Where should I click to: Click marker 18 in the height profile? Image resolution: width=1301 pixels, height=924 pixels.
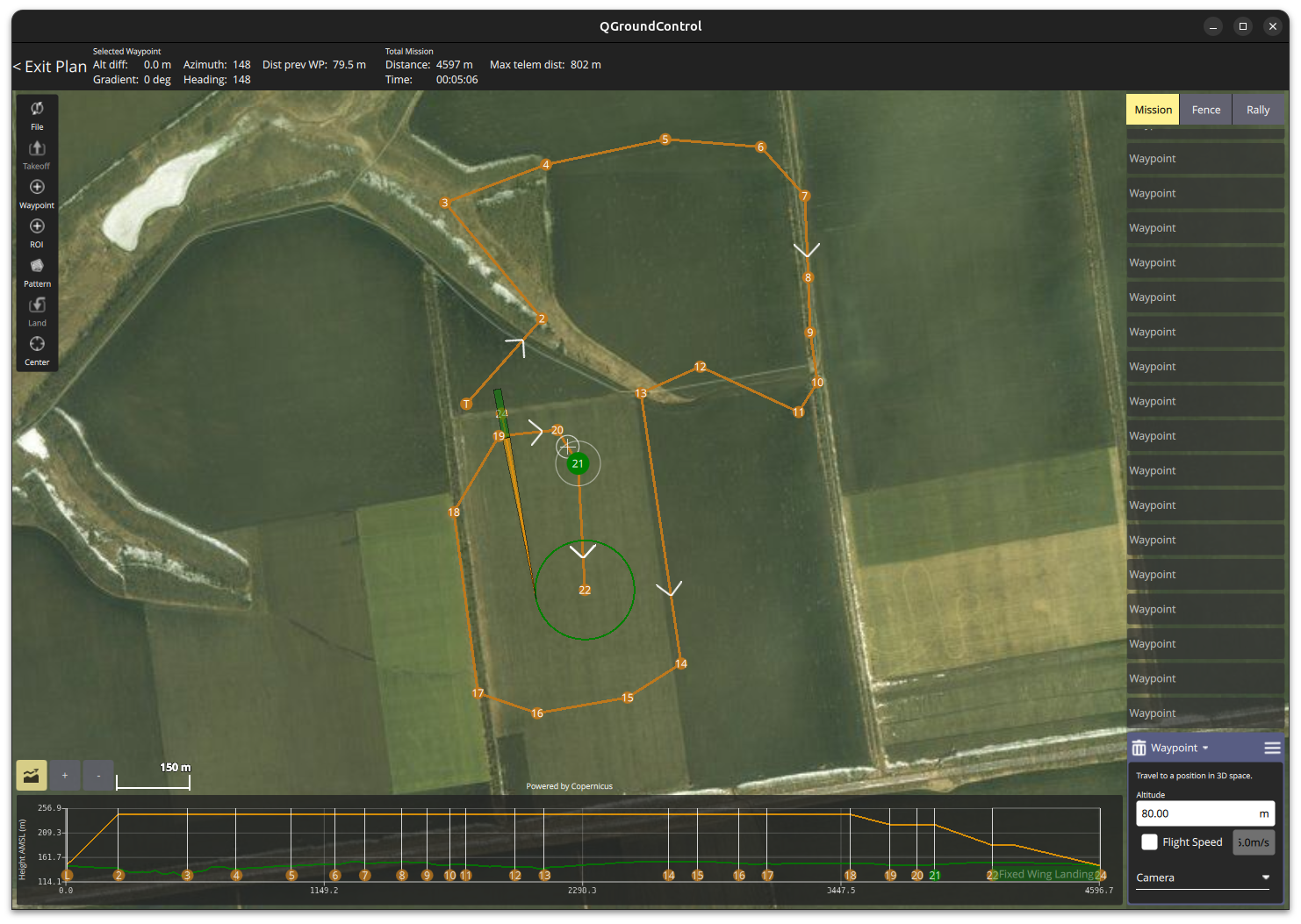pos(850,875)
